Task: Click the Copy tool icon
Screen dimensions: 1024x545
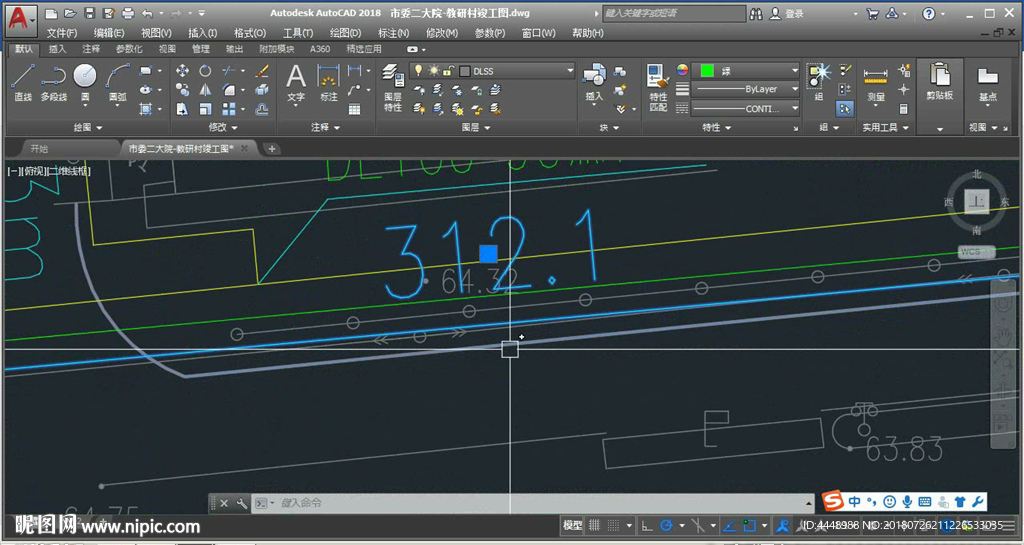Action: pos(182,89)
